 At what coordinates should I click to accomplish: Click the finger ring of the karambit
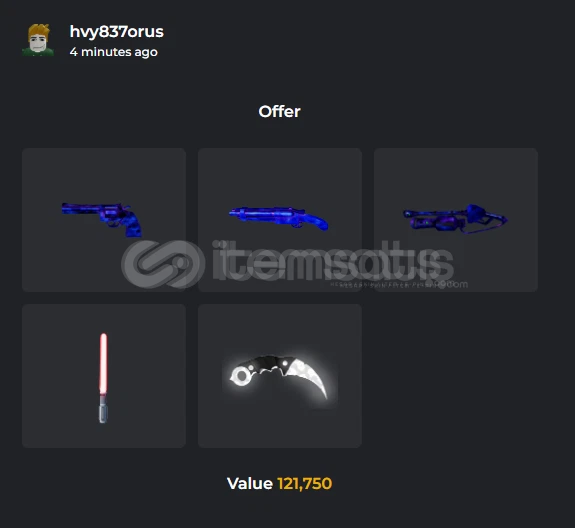[241, 375]
